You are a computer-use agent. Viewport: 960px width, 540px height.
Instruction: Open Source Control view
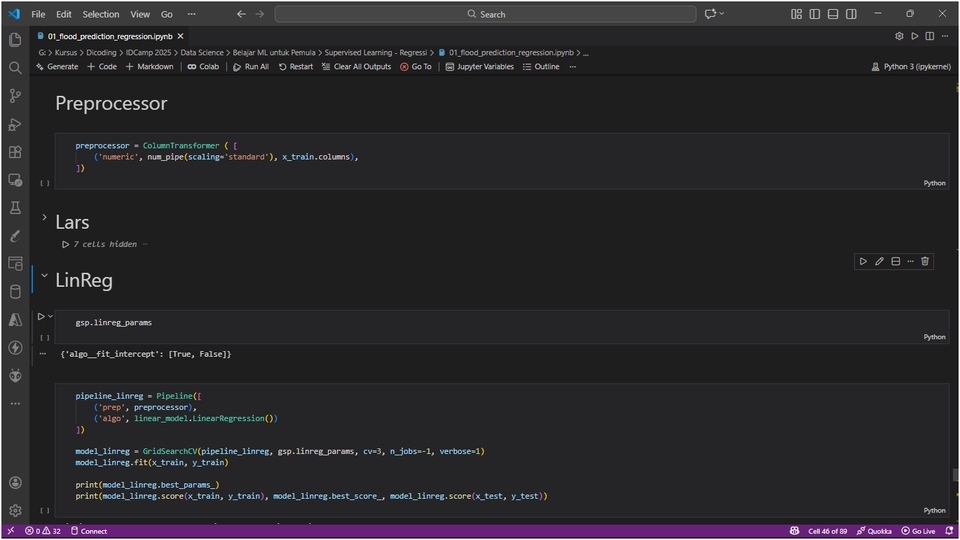[15, 96]
